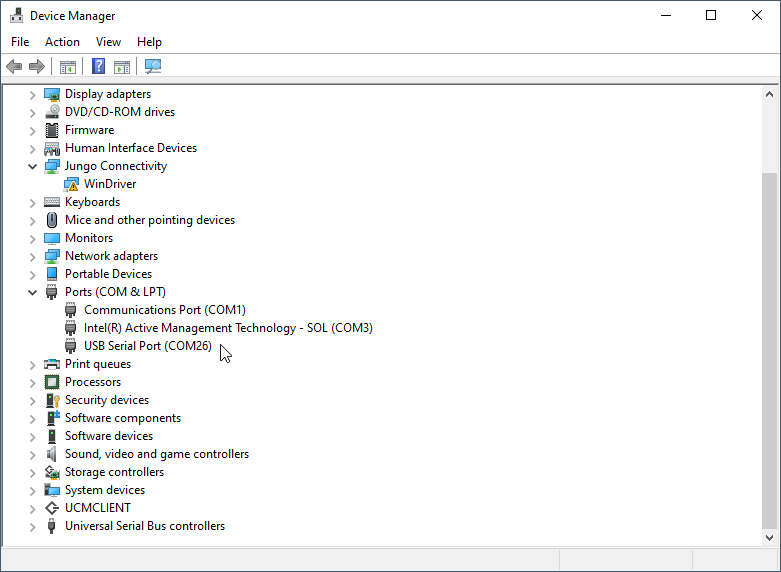Click the Sound, video and game controllers speaker icon
Viewport: 781px width, 572px height.
pyautogui.click(x=52, y=454)
